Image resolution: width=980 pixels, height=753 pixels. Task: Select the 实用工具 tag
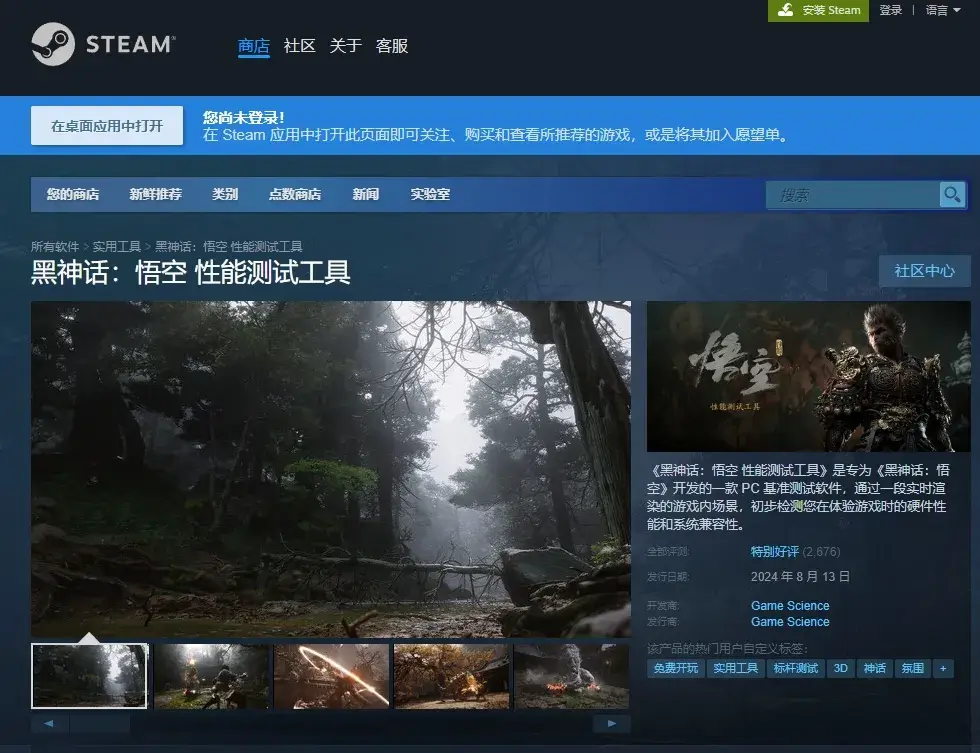736,669
